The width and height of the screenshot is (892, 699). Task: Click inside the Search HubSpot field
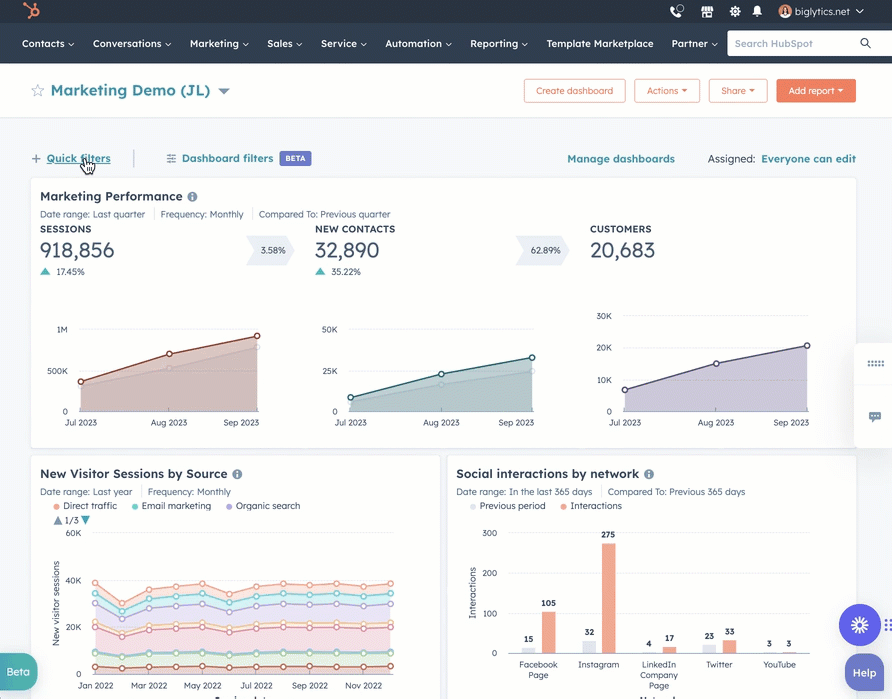(790, 43)
